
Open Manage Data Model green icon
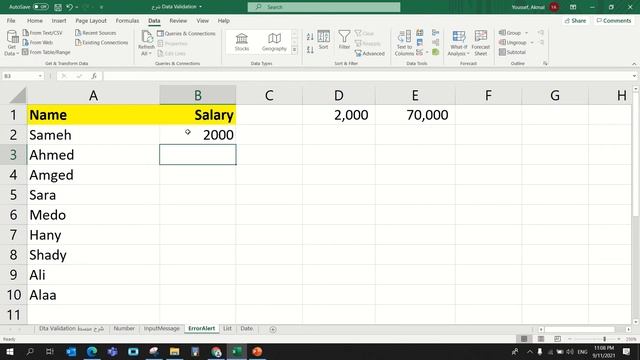tap(436, 52)
